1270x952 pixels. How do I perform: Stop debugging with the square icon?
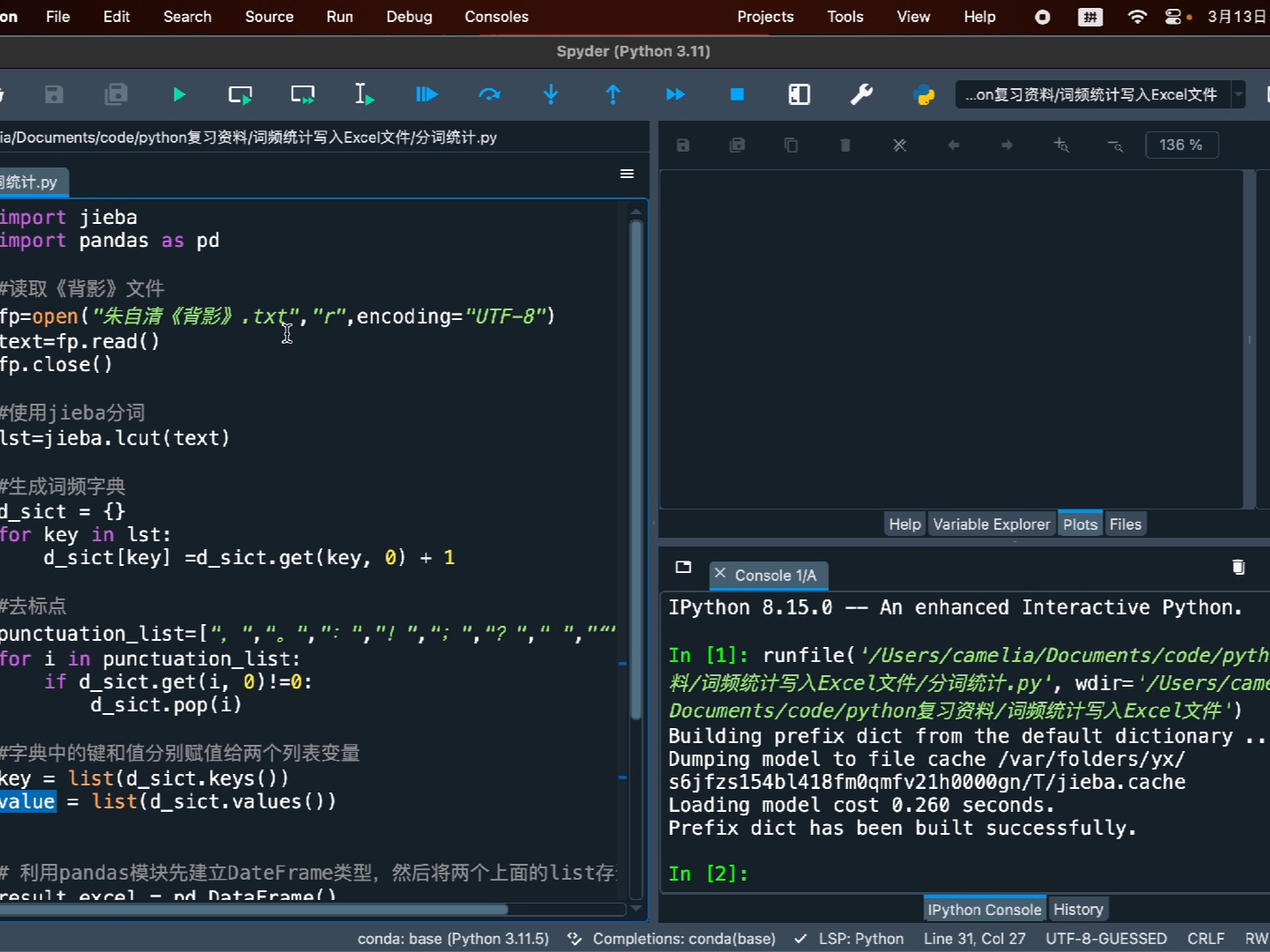[737, 94]
